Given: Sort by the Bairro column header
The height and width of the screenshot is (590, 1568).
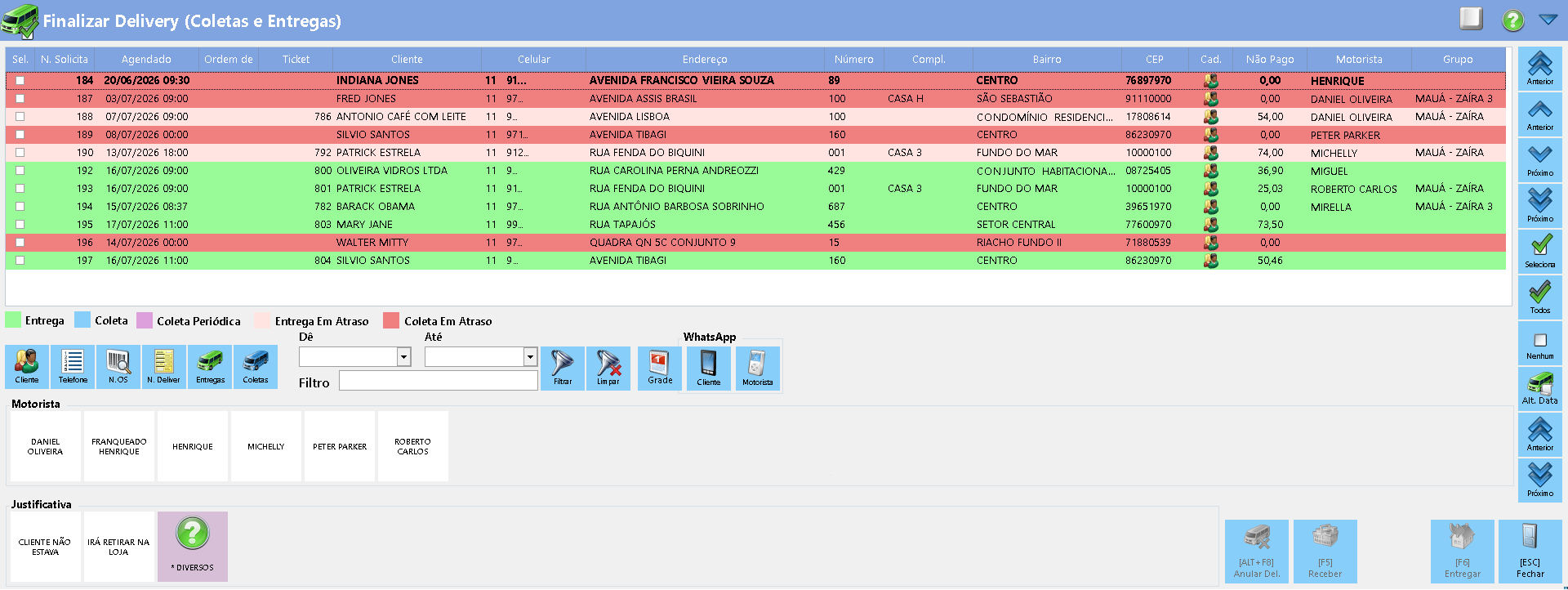Looking at the screenshot, I should (1046, 60).
